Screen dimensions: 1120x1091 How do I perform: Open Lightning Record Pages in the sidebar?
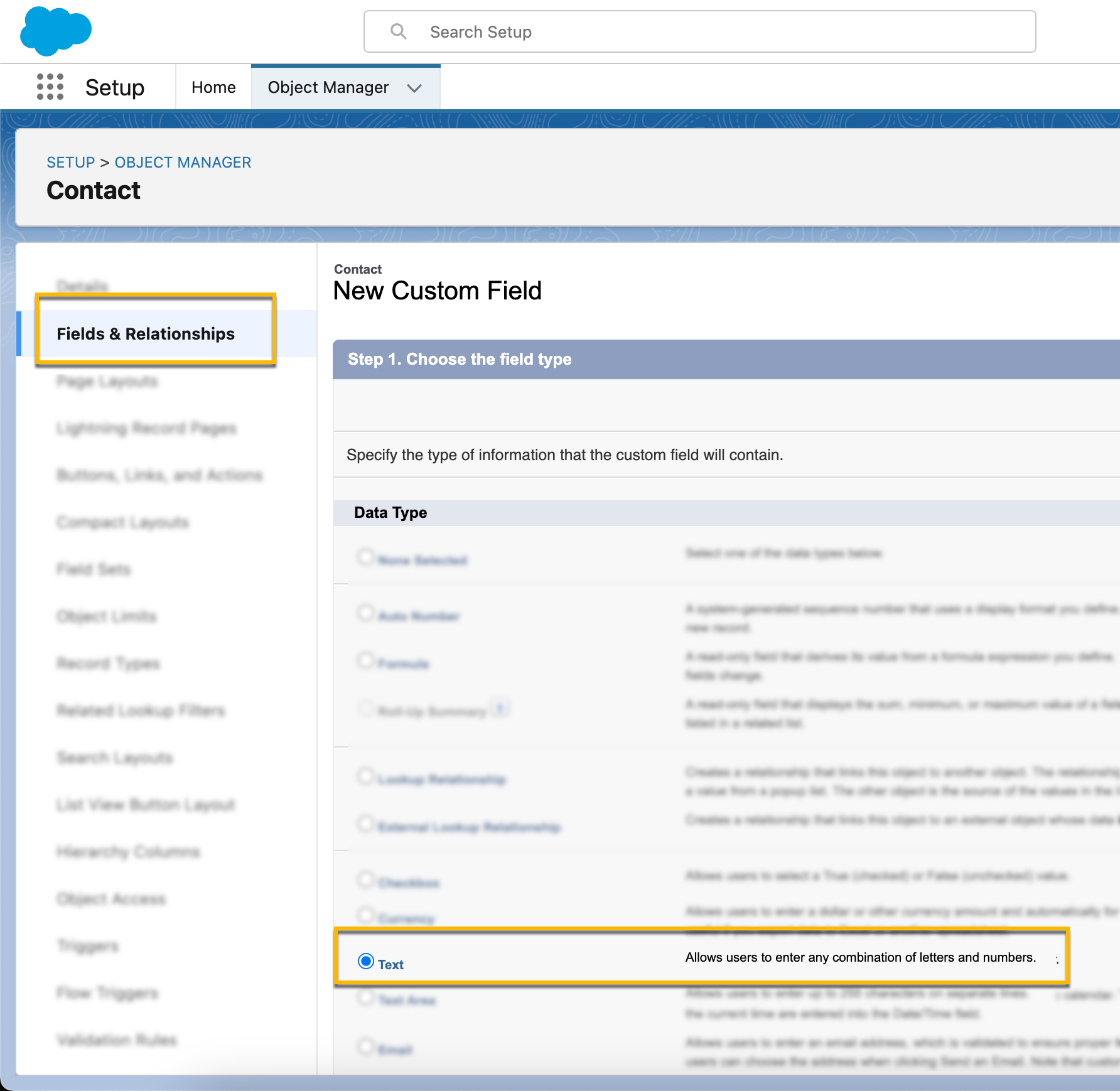pos(146,428)
